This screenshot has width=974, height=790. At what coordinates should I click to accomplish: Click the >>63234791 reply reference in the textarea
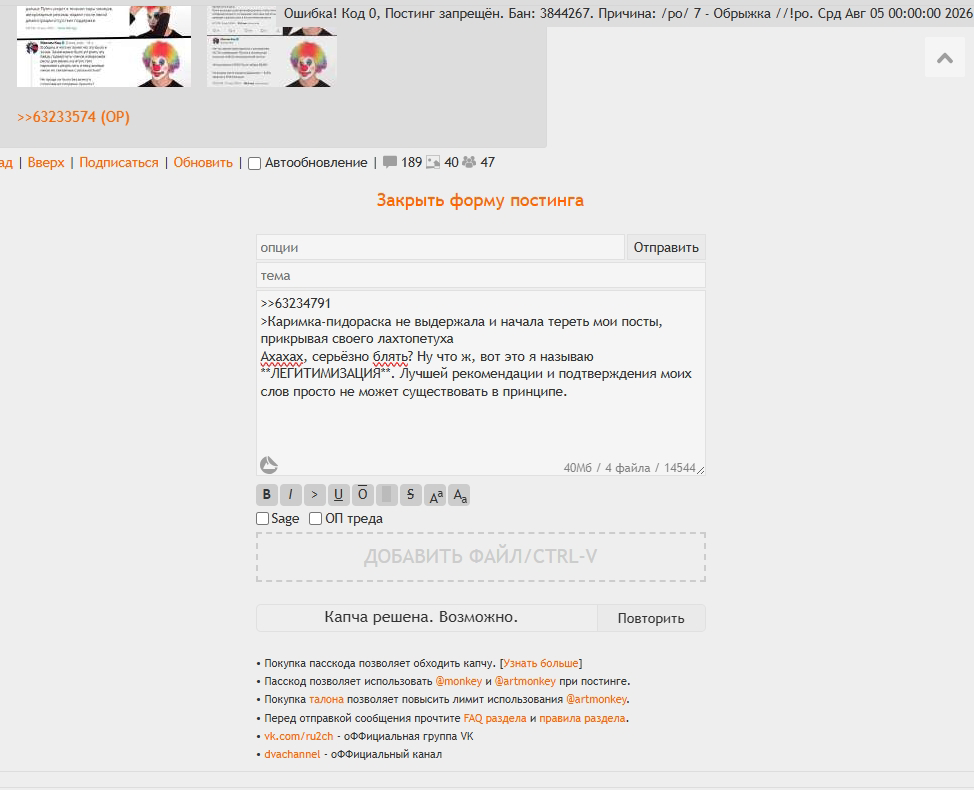pos(296,303)
